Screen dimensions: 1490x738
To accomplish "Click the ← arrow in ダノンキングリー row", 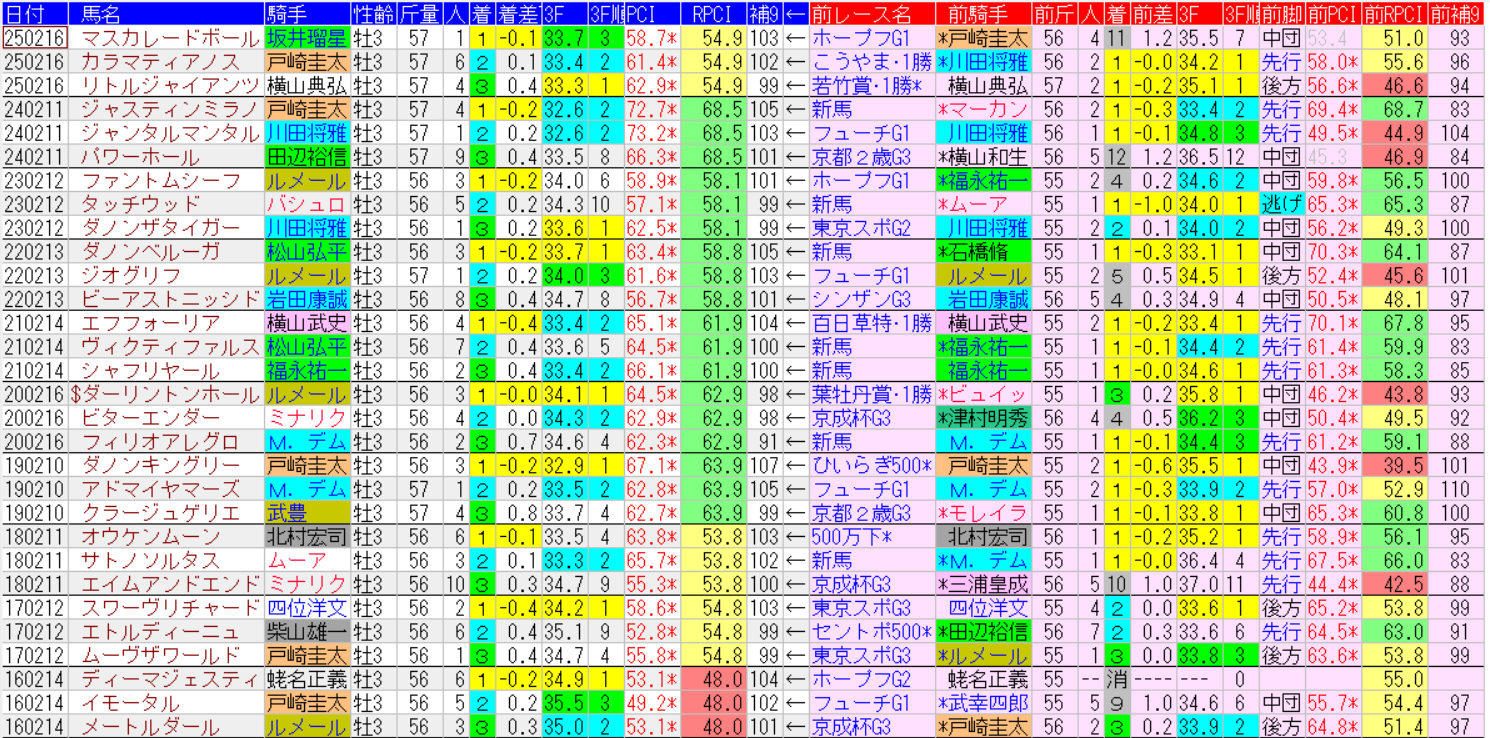I will tap(796, 466).
